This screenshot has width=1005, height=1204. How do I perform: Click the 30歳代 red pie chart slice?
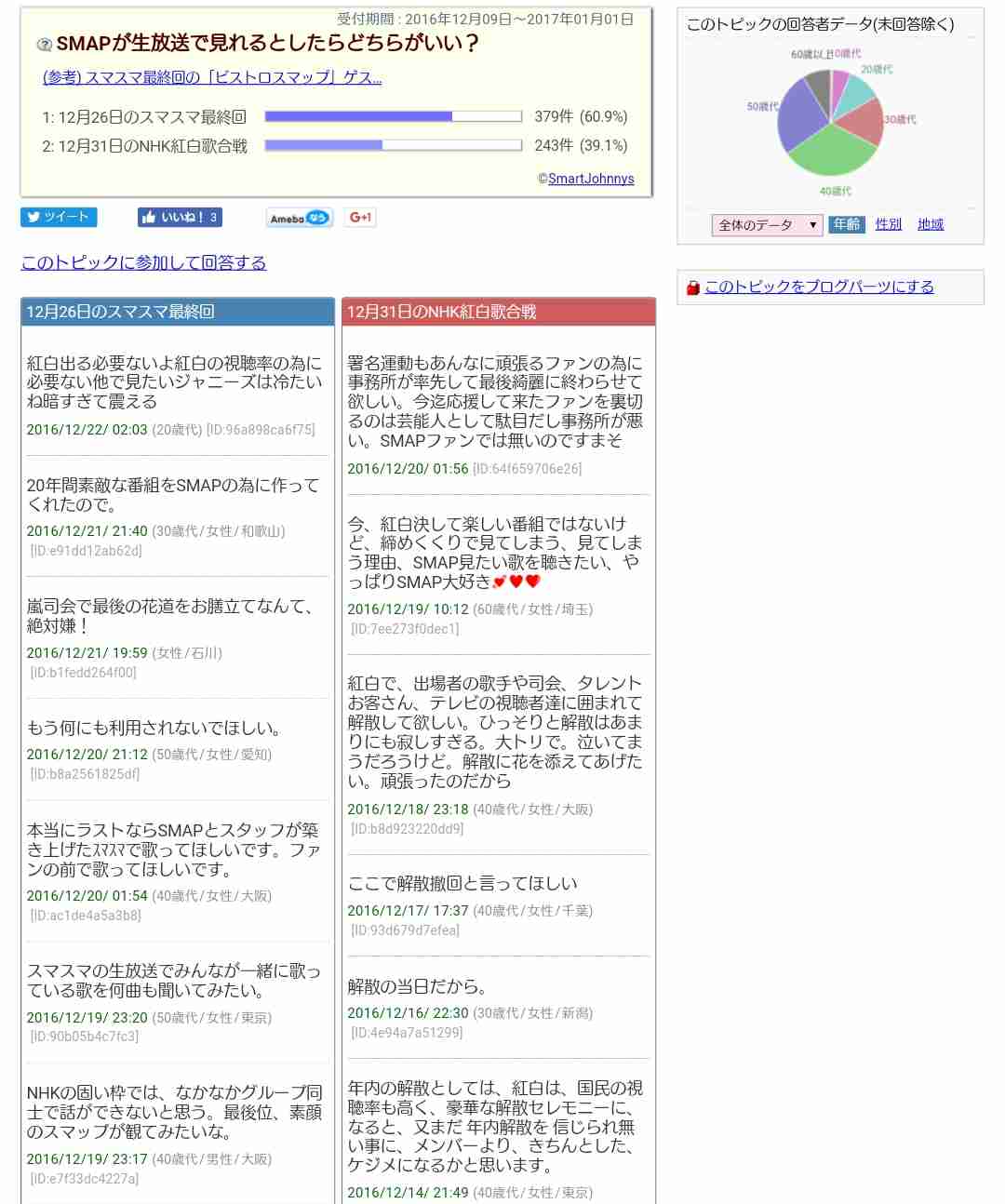pyautogui.click(x=864, y=122)
